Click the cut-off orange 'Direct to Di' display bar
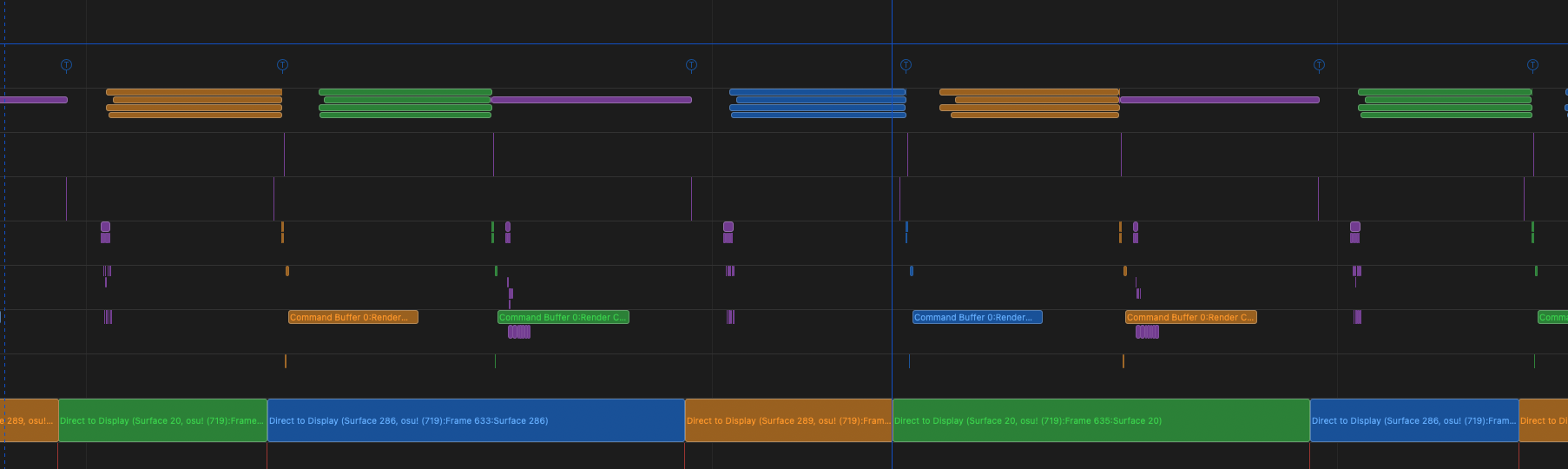 [x=1543, y=420]
